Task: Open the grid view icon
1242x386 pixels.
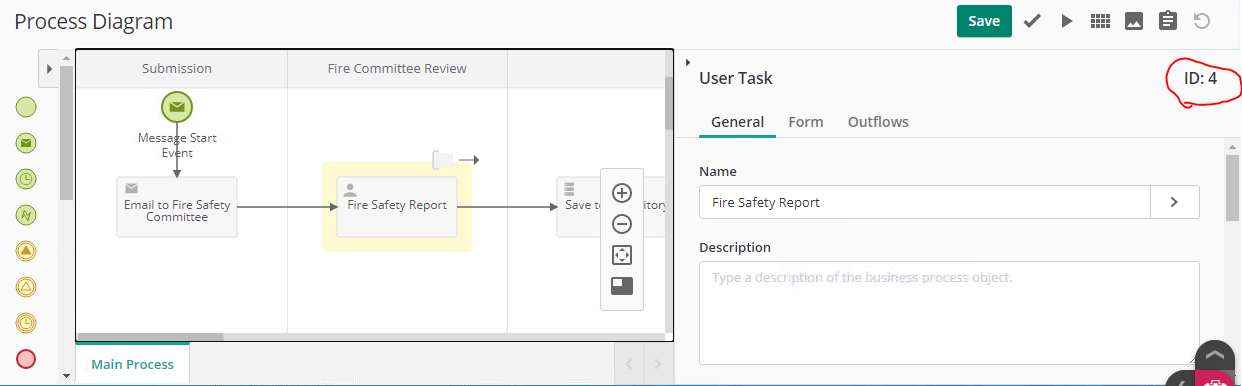Action: click(x=1100, y=21)
